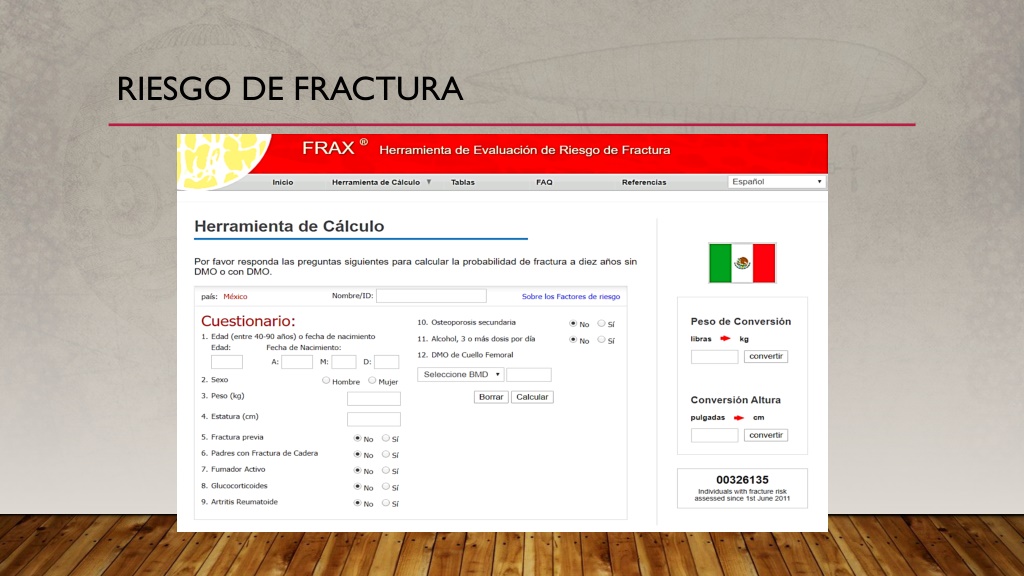Image resolution: width=1024 pixels, height=576 pixels.
Task: Focus the birth year A field
Action: 296,362
